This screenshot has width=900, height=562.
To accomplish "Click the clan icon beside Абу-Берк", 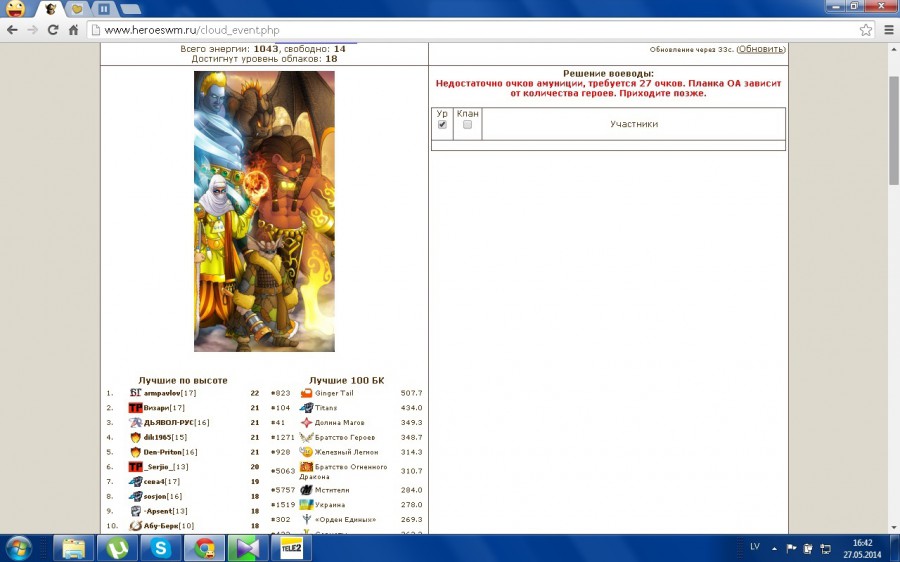I will (135, 526).
